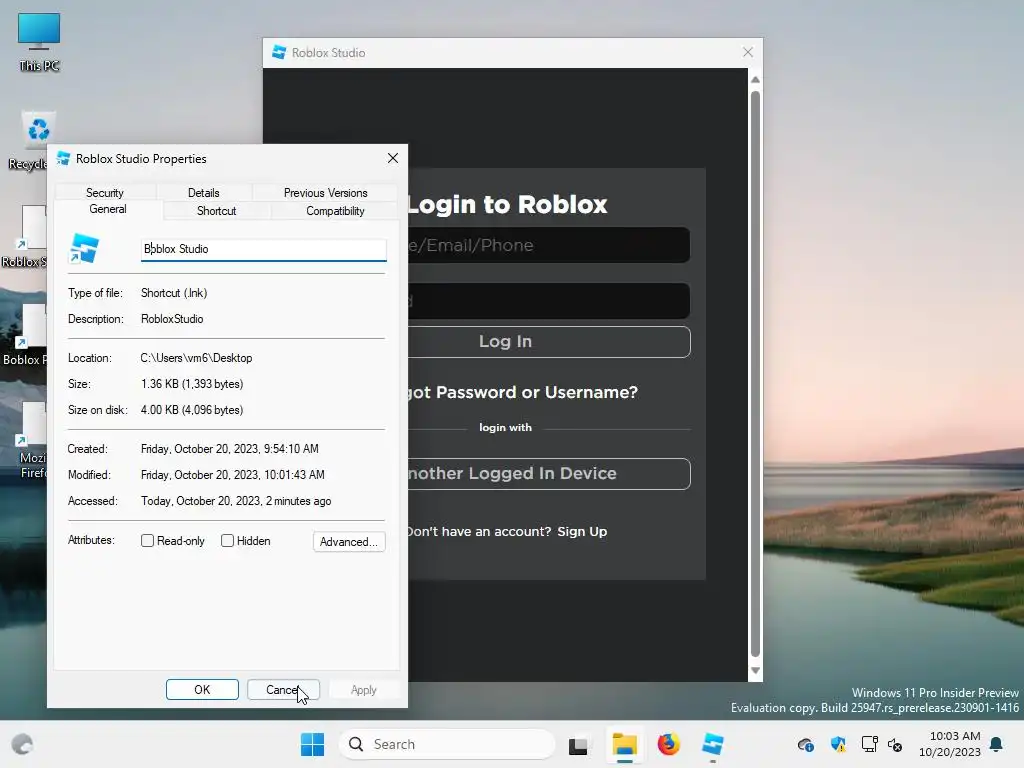Switch to Previous Versions tab
Image resolution: width=1024 pixels, height=768 pixels.
pyautogui.click(x=325, y=193)
